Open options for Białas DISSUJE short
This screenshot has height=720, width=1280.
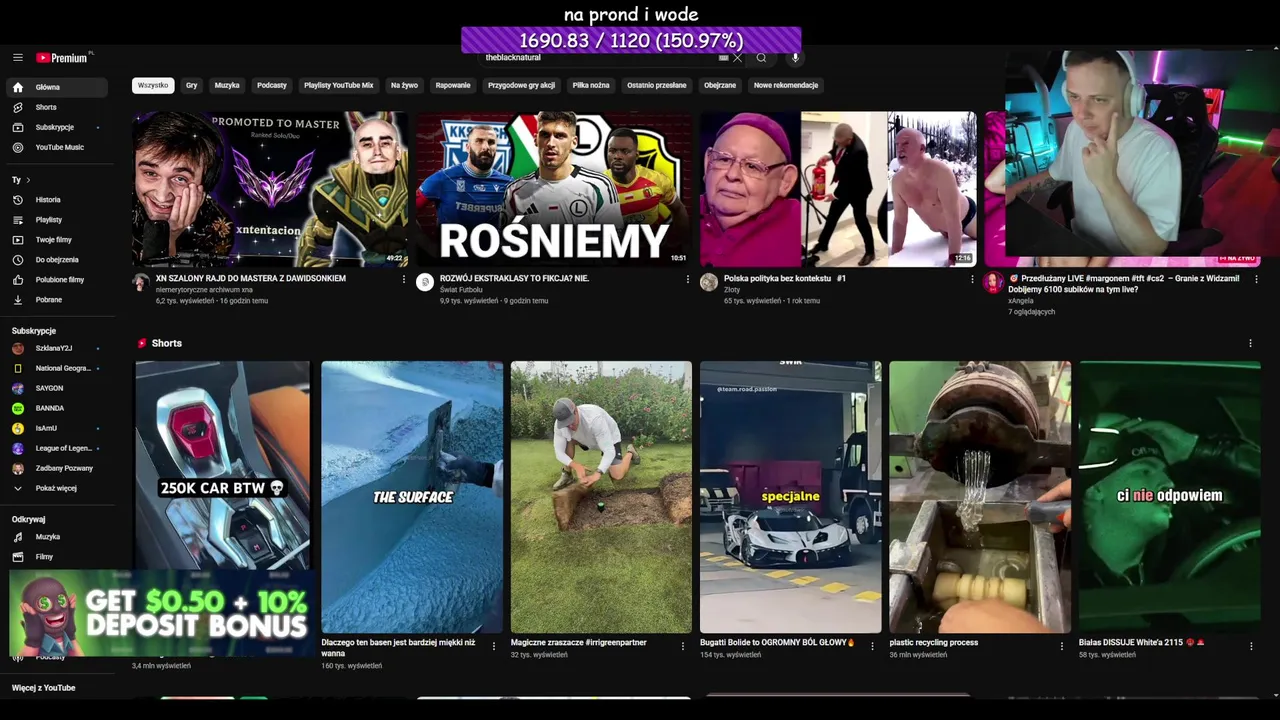click(1251, 647)
